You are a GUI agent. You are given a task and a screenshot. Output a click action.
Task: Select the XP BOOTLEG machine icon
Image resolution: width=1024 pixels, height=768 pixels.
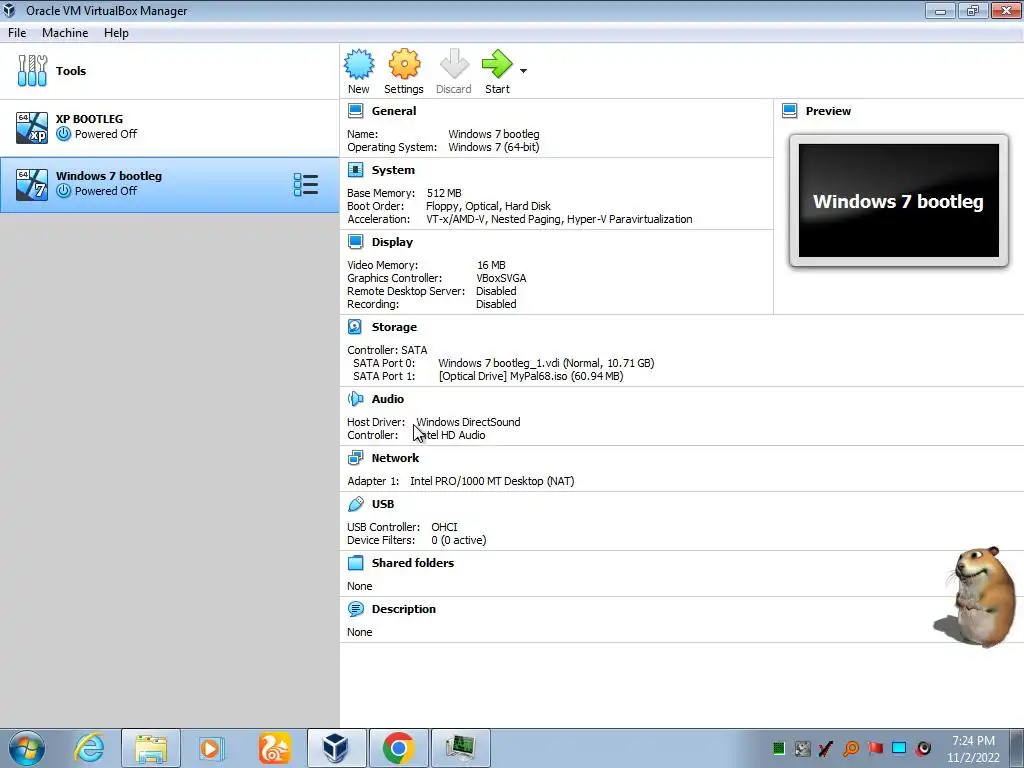tap(32, 127)
